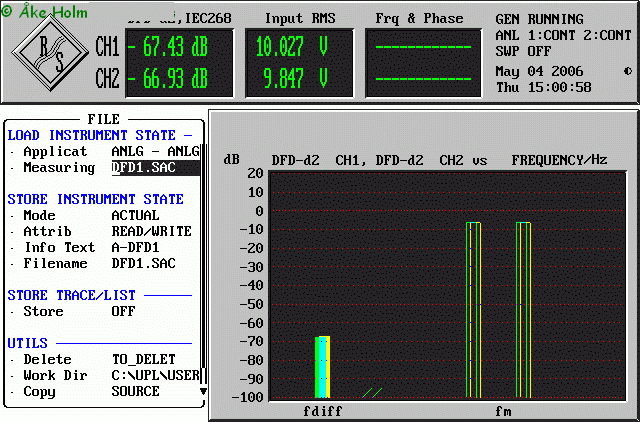Click the right fm bar in the graph
This screenshot has width=640, height=422.
523,310
